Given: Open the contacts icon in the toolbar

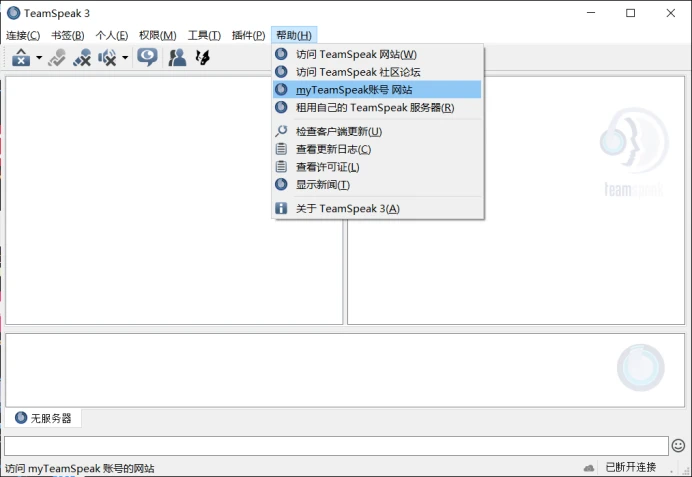Looking at the screenshot, I should pyautogui.click(x=177, y=57).
